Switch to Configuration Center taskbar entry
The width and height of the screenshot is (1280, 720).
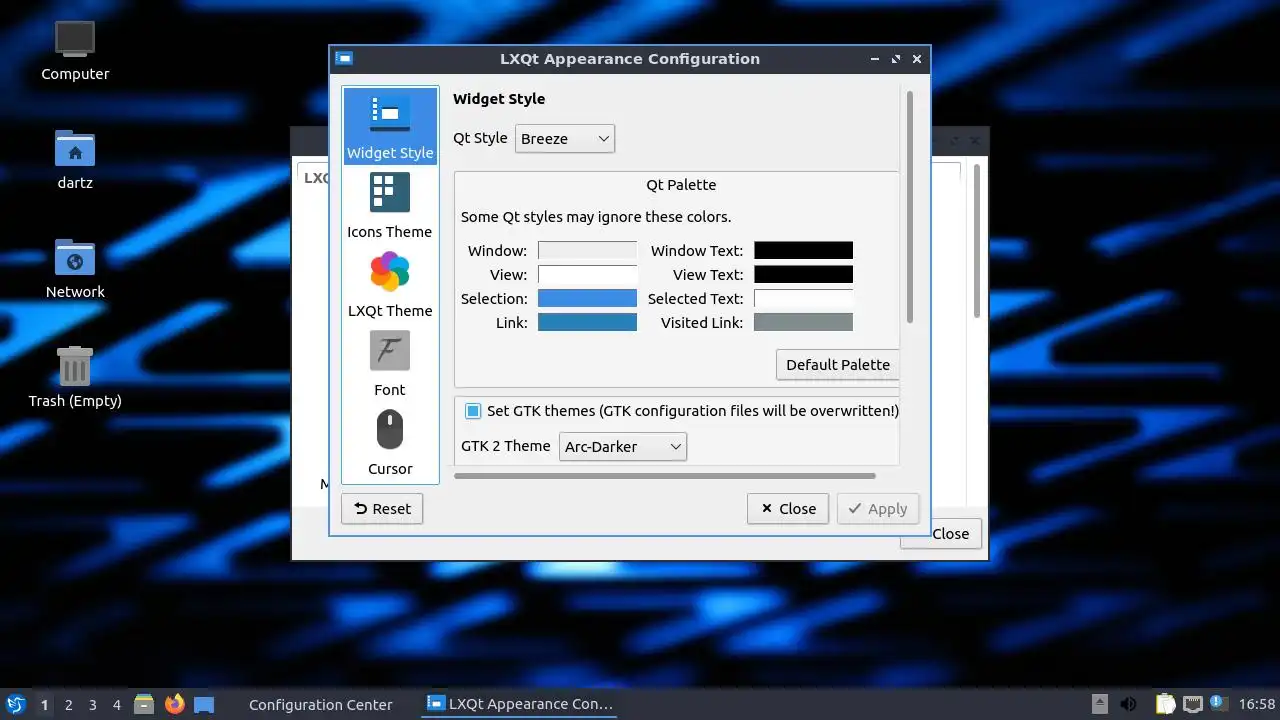point(320,704)
